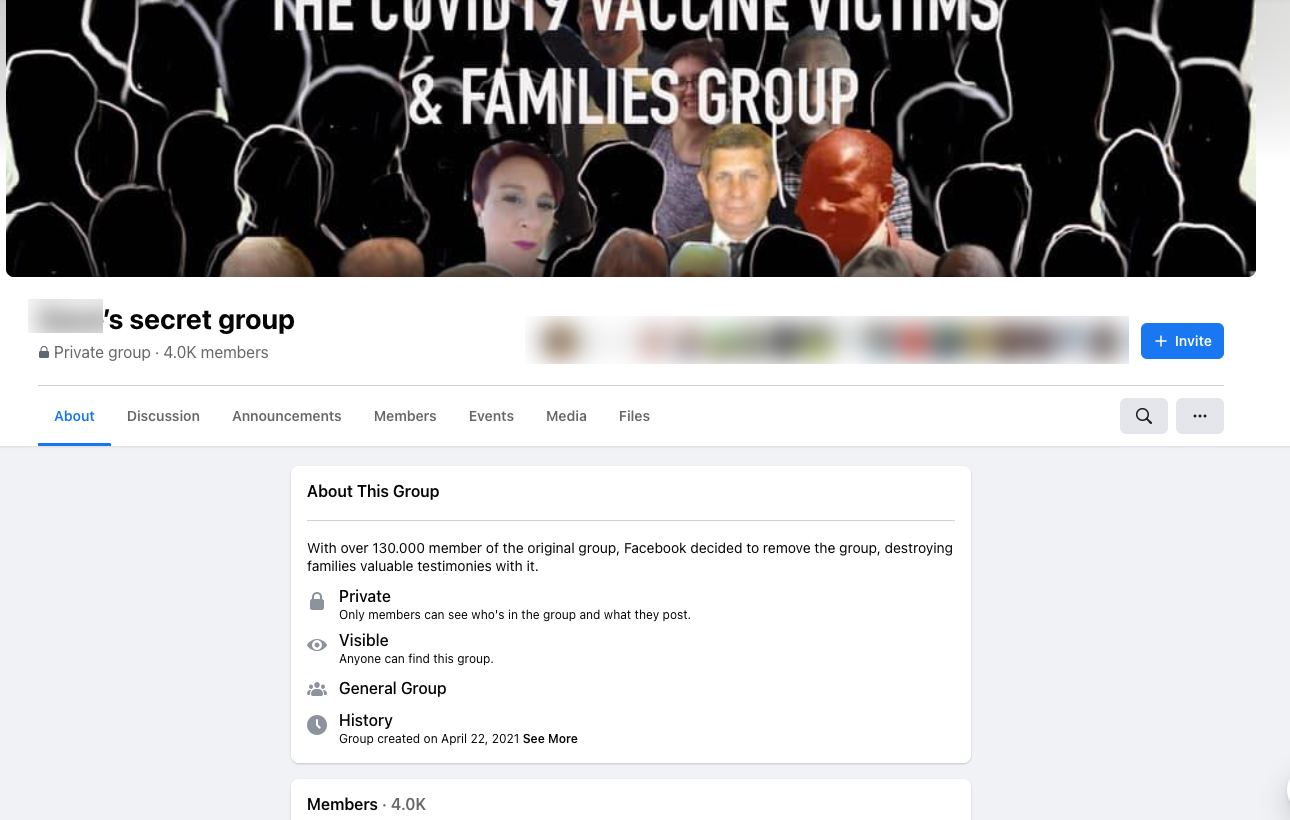1290x820 pixels.
Task: Open the Files tab
Action: point(634,416)
